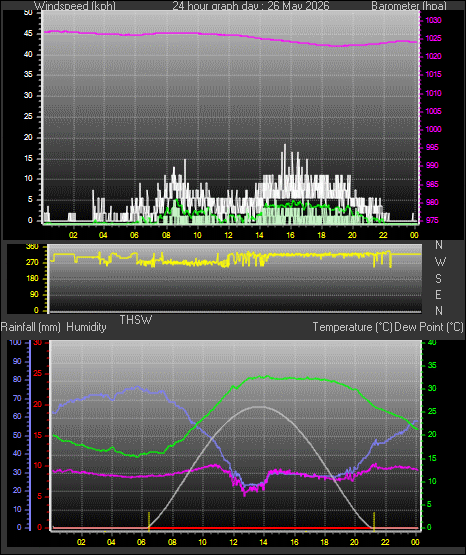Click the peak of the grey solar curve
Image resolution: width=466 pixels, height=555 pixels.
click(x=261, y=407)
